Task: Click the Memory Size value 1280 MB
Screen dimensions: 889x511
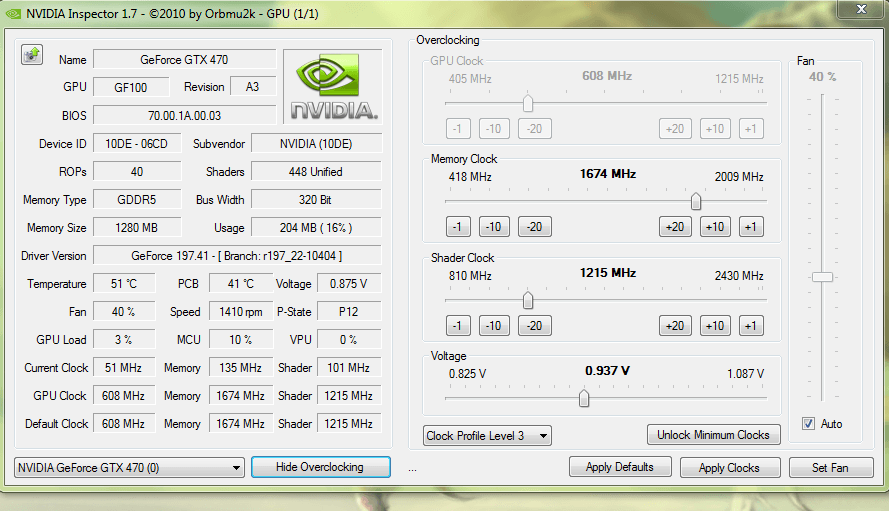Action: click(137, 227)
